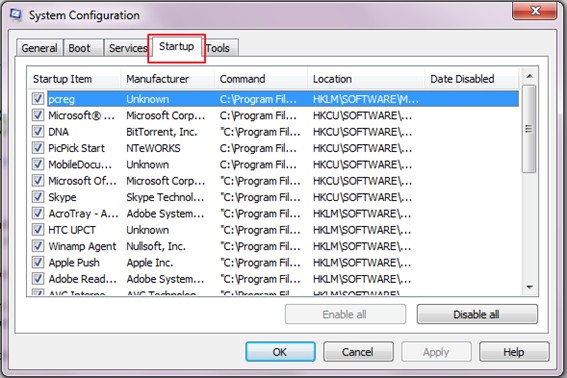Sort by Command column header
Screen dimensions: 567x378
pos(261,79)
